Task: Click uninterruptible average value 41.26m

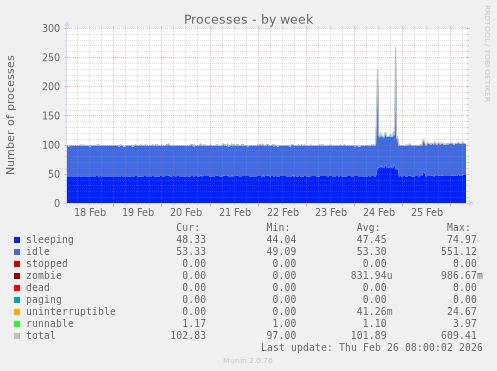Action: 375,312
